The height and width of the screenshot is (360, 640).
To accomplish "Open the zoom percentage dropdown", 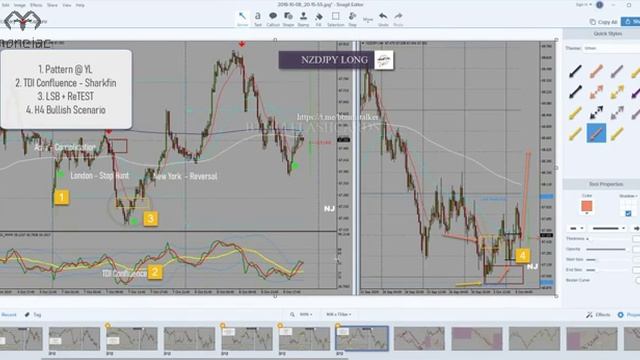I will (306, 315).
